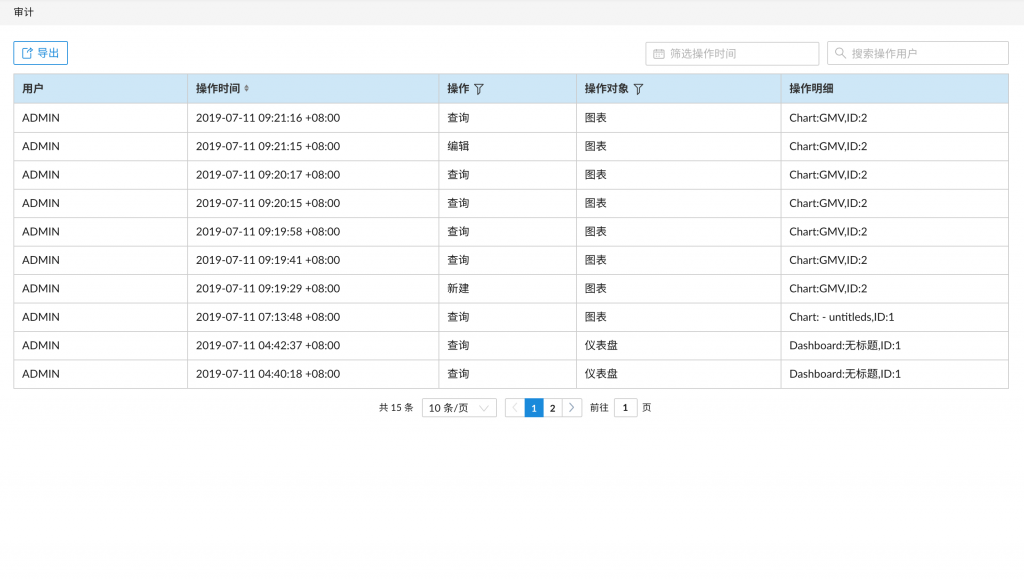This screenshot has width=1024, height=580.
Task: Sort by 操作时间 using sort arrows
Action: point(247,89)
